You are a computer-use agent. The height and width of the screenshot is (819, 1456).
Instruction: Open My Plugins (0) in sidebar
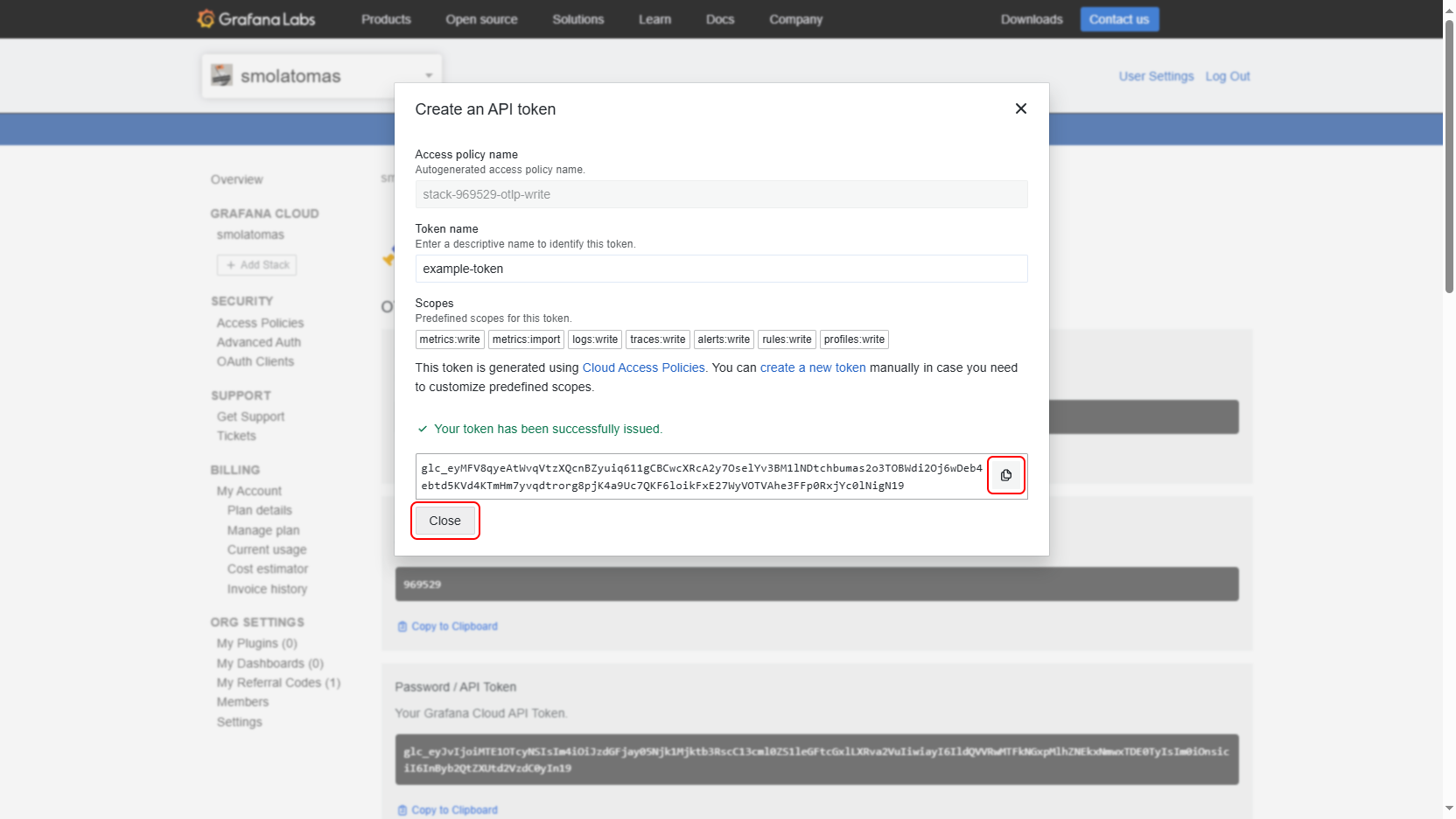[x=256, y=643]
